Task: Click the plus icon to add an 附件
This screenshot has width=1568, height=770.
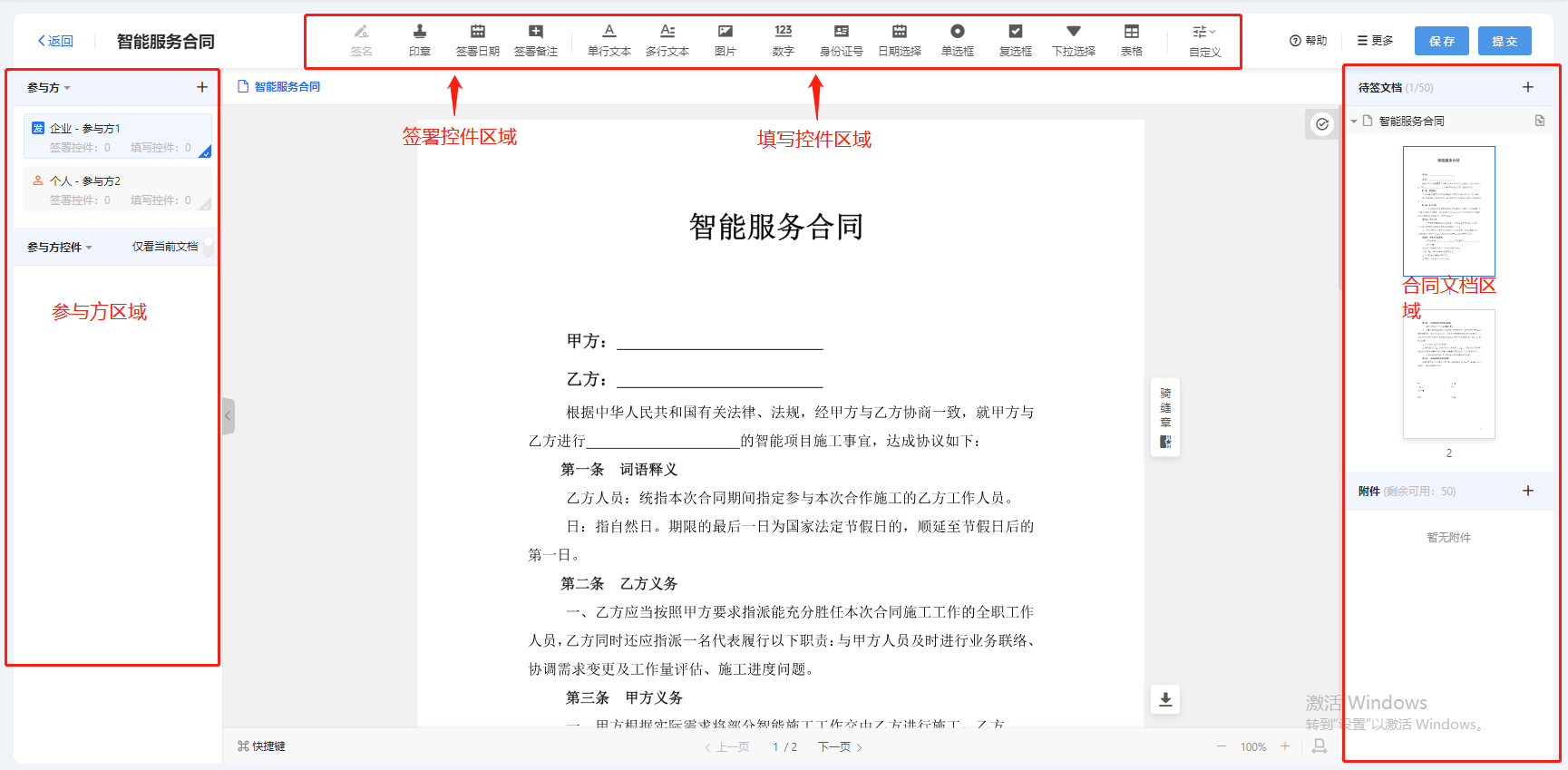Action: pos(1528,491)
